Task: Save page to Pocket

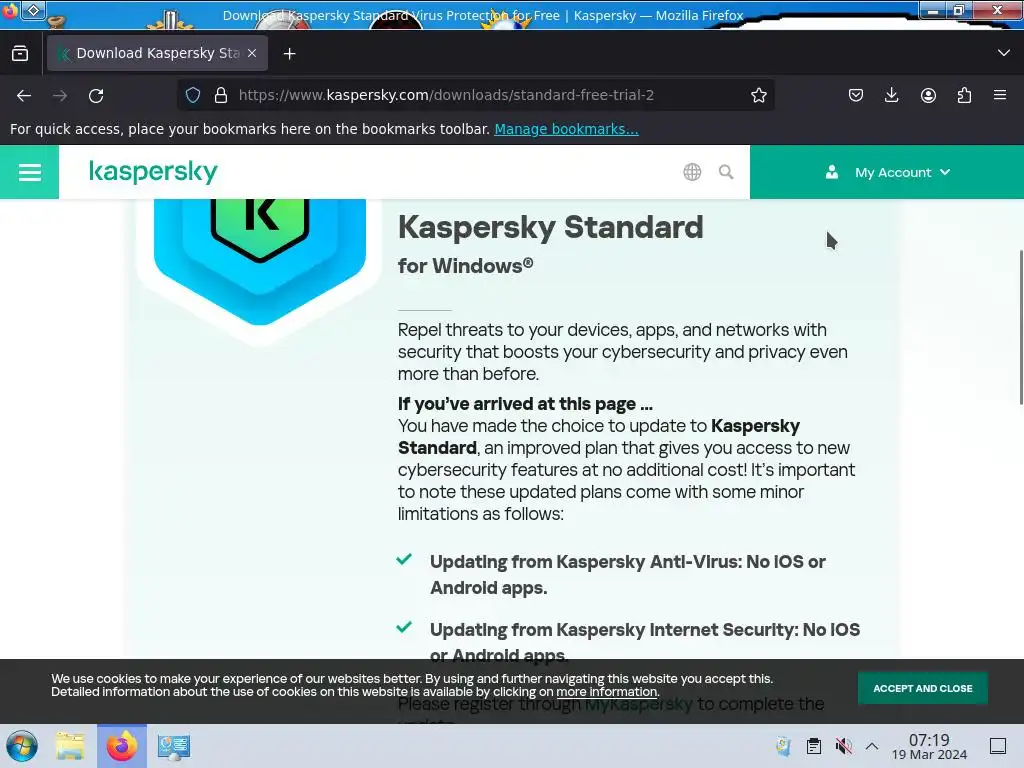Action: pyautogui.click(x=856, y=95)
